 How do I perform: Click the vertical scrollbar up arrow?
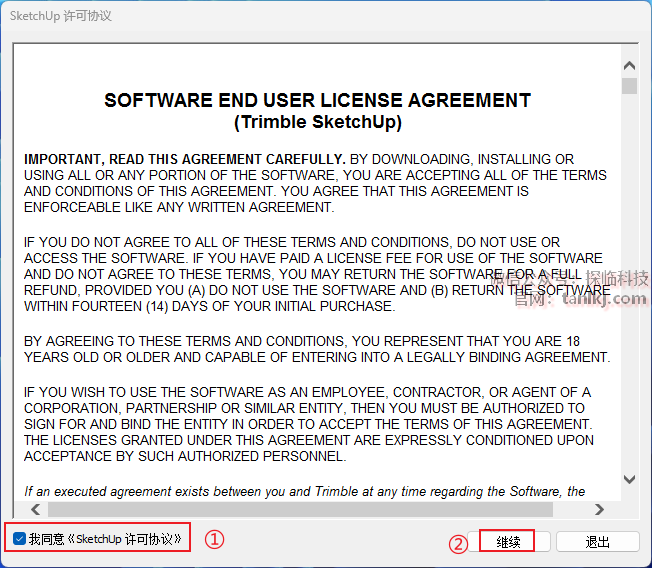tap(629, 66)
